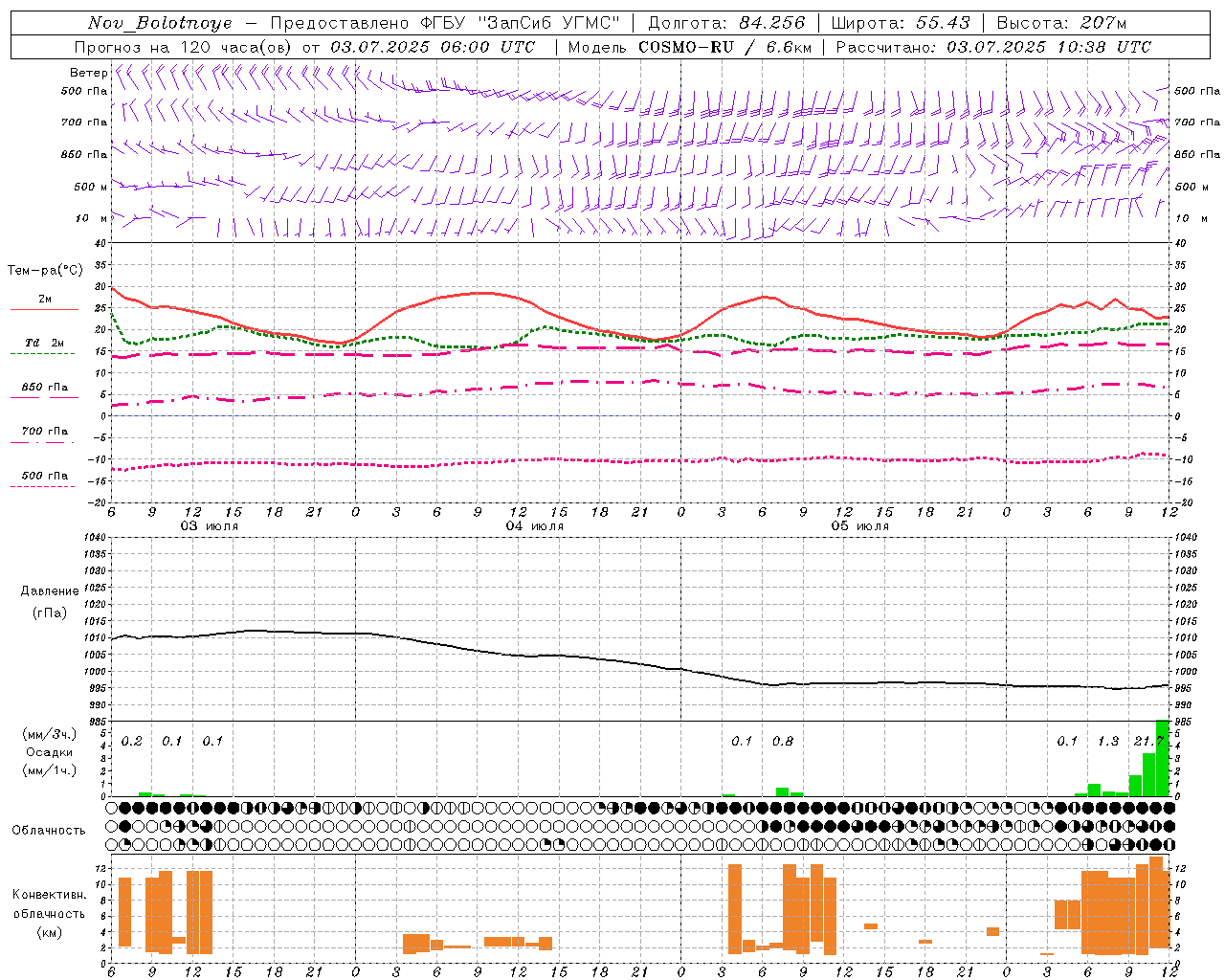Click the 'Рассчитано: 03.07.2025 10:38 UTC' timestamp
The image size is (1225, 980).
tap(993, 47)
